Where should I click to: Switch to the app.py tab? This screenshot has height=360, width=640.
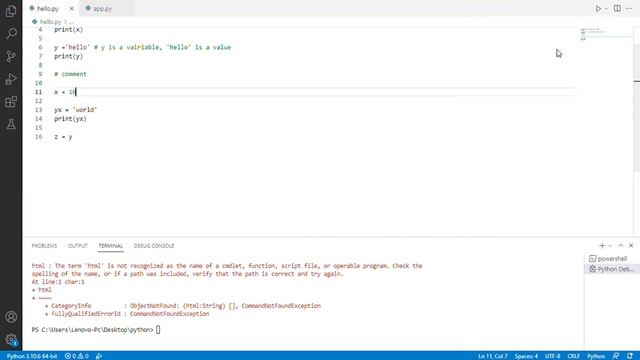tap(102, 9)
